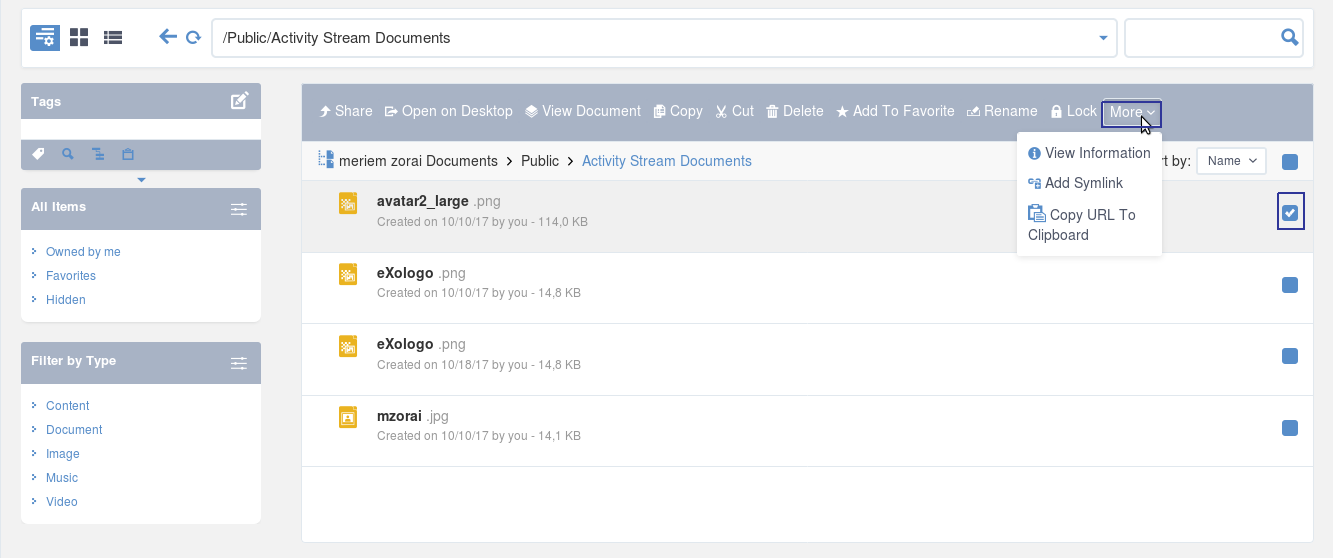The height and width of the screenshot is (558, 1333).
Task: Click the search magnifier icon
Action: point(1290,38)
